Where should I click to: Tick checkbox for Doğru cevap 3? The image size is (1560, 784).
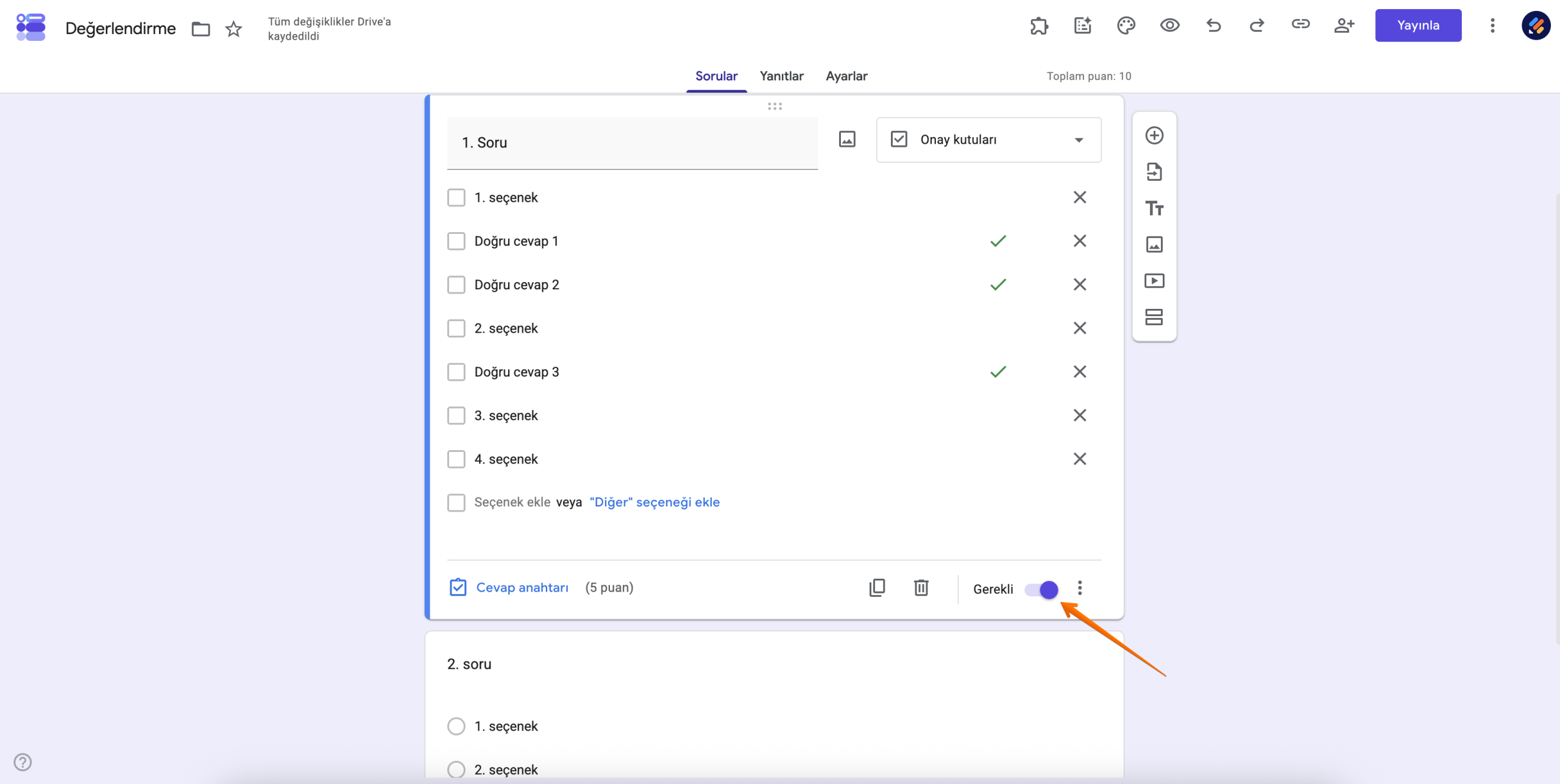(456, 372)
